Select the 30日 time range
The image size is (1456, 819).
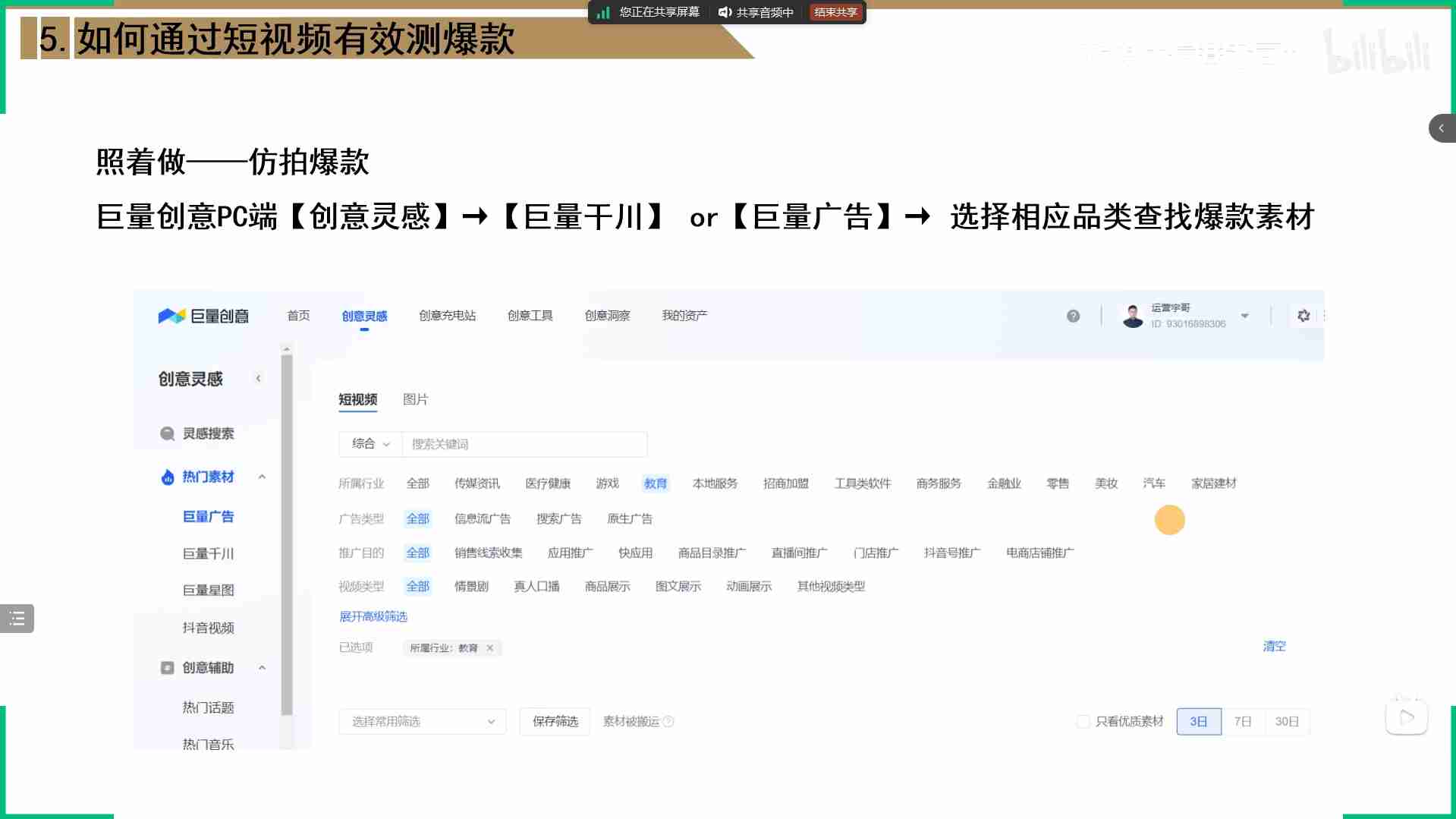click(x=1287, y=722)
